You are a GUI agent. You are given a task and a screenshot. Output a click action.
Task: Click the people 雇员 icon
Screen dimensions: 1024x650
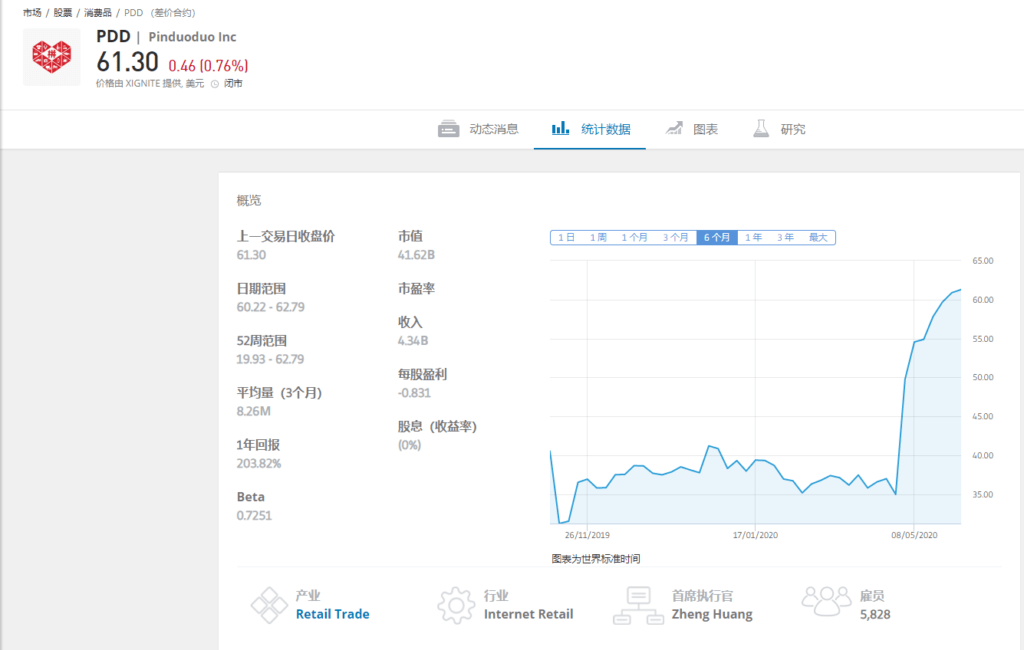[826, 601]
